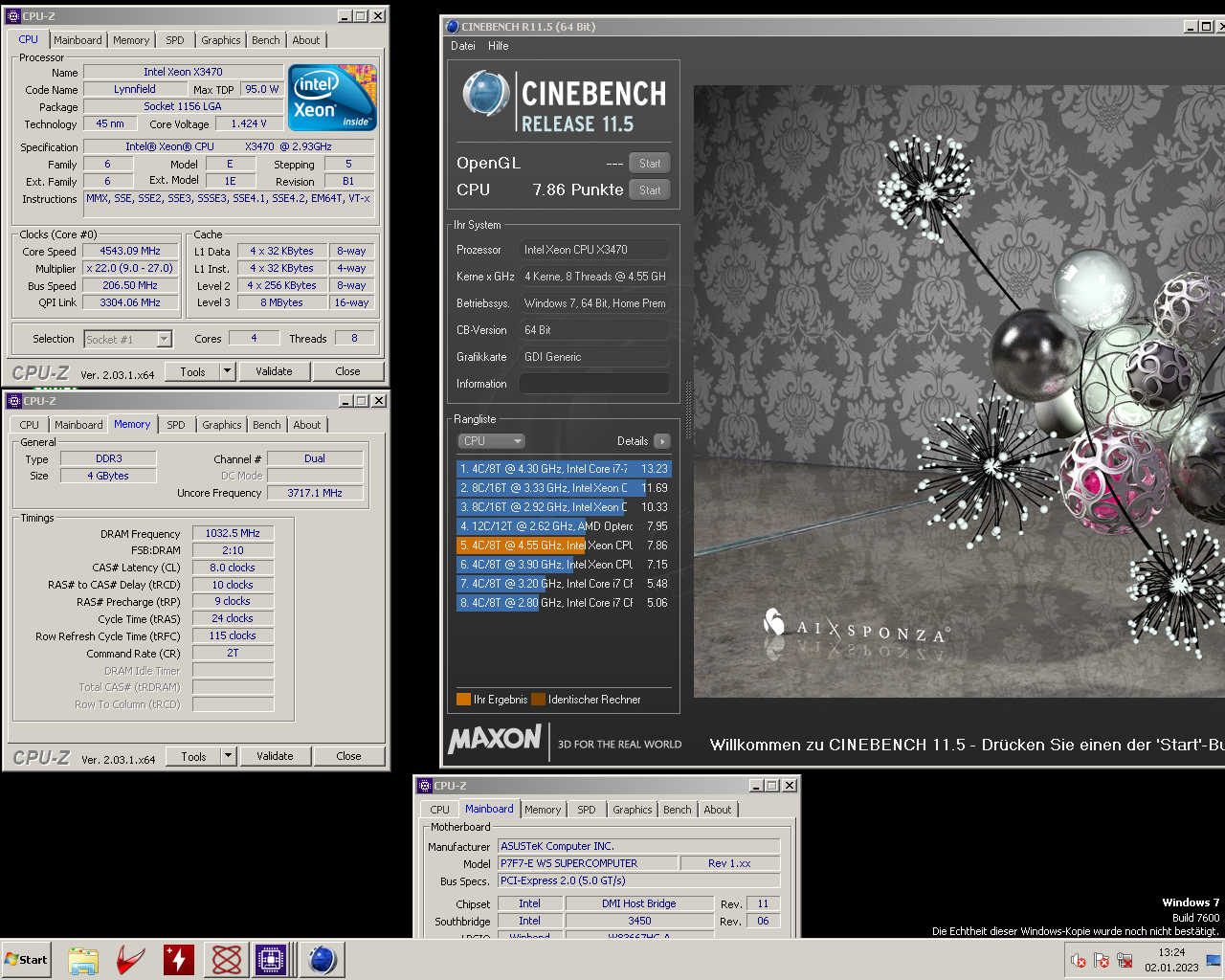
Task: Open the CPU ranking filter dropdown in Cinebench
Action: (x=492, y=441)
